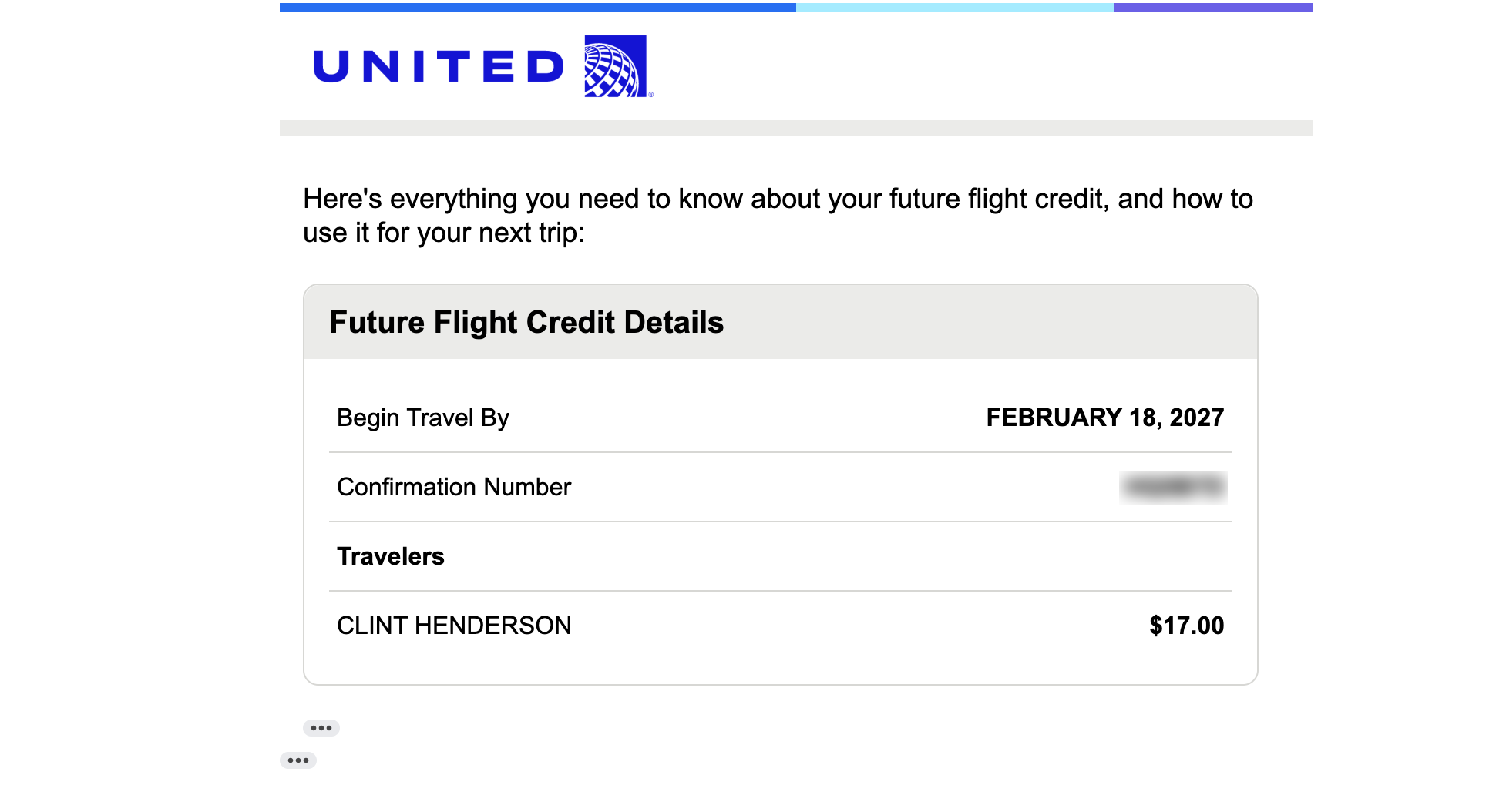The image size is (1506, 812).
Task: Select traveler name CLINT HENDERSON
Action: (x=454, y=626)
